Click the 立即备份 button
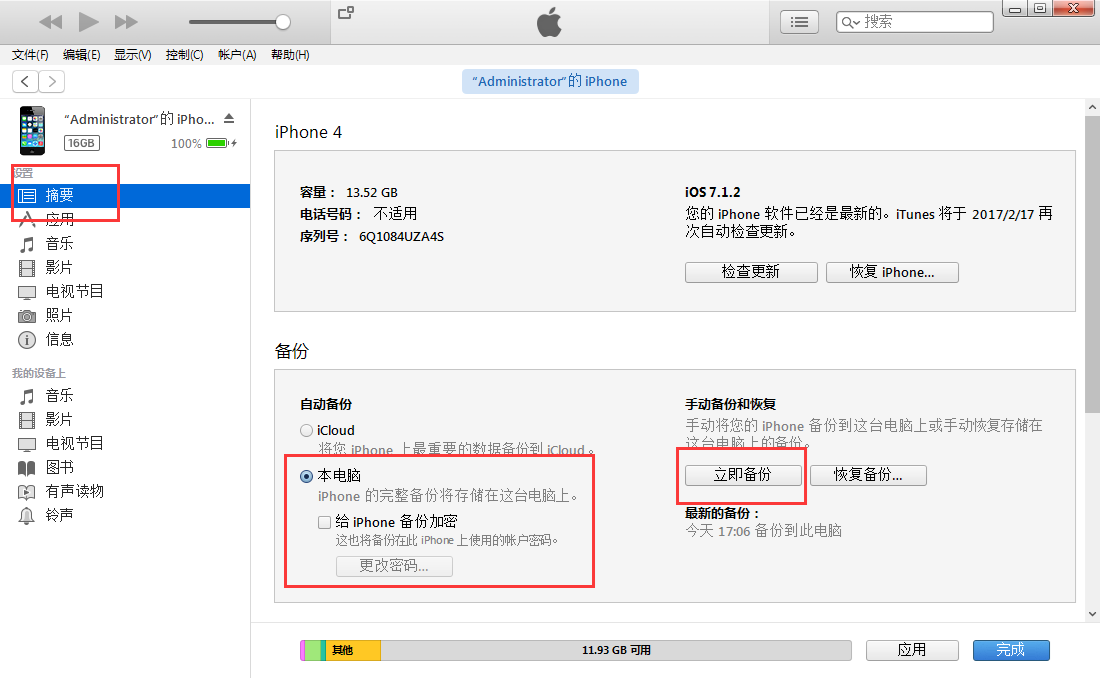The height and width of the screenshot is (678, 1100). coord(743,475)
